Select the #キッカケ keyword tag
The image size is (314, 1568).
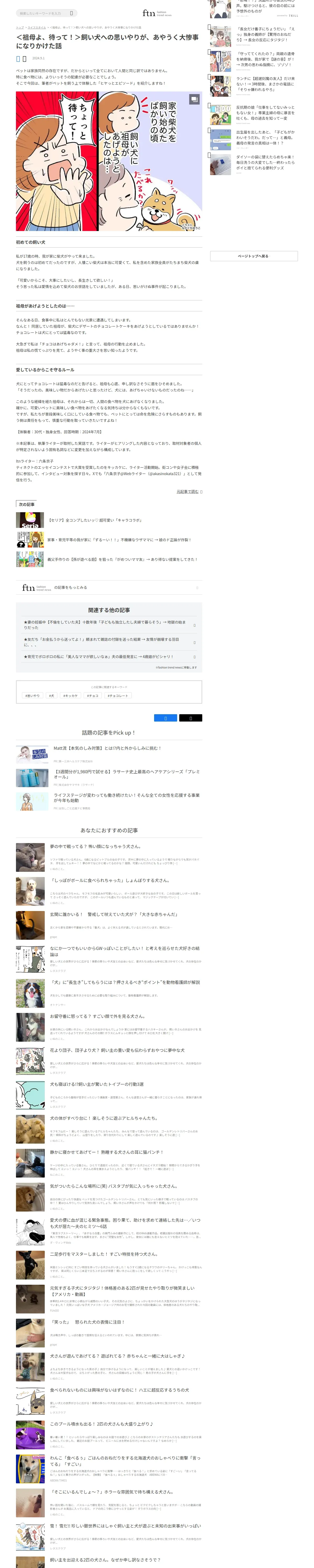71,695
